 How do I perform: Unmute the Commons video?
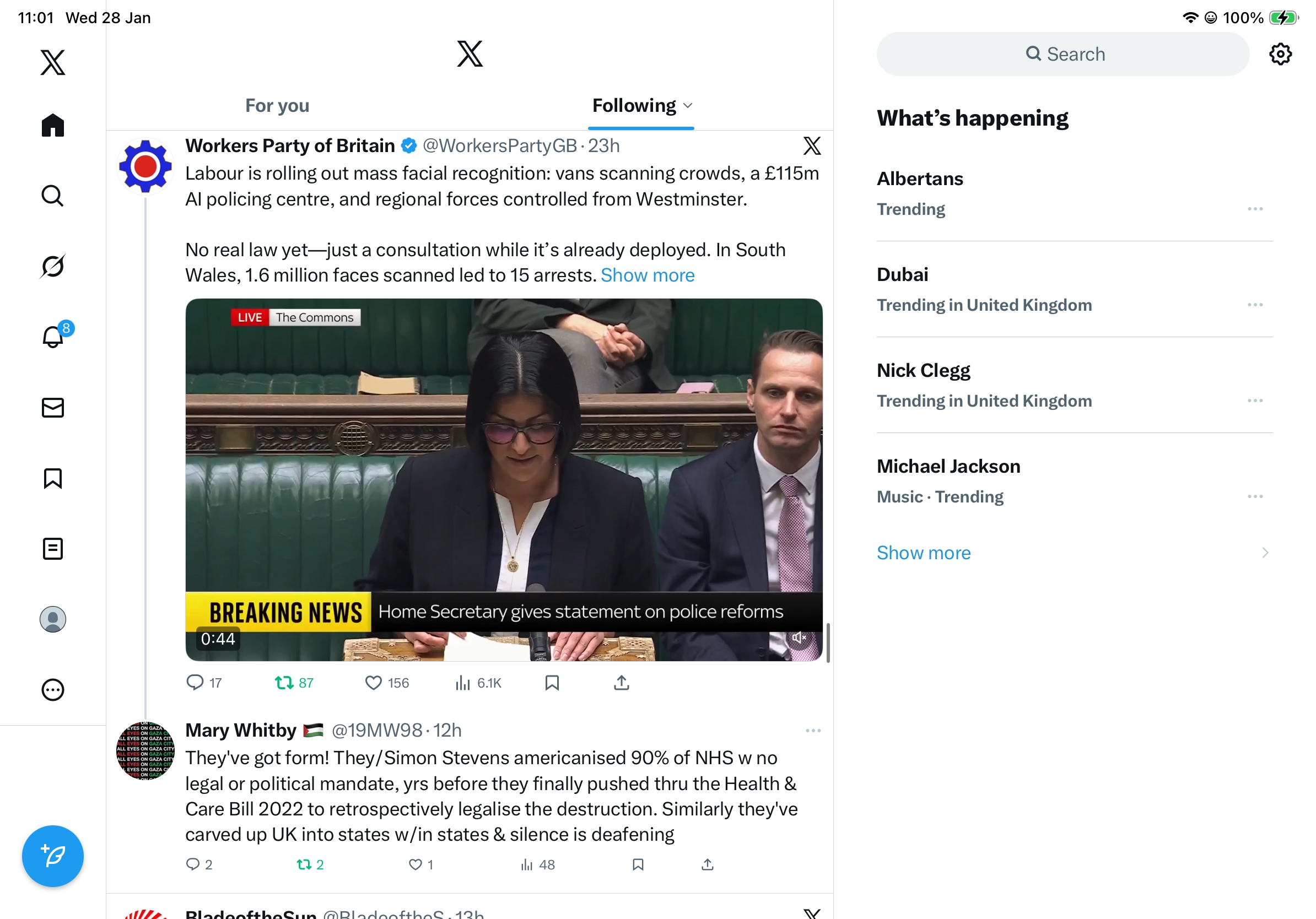[799, 637]
